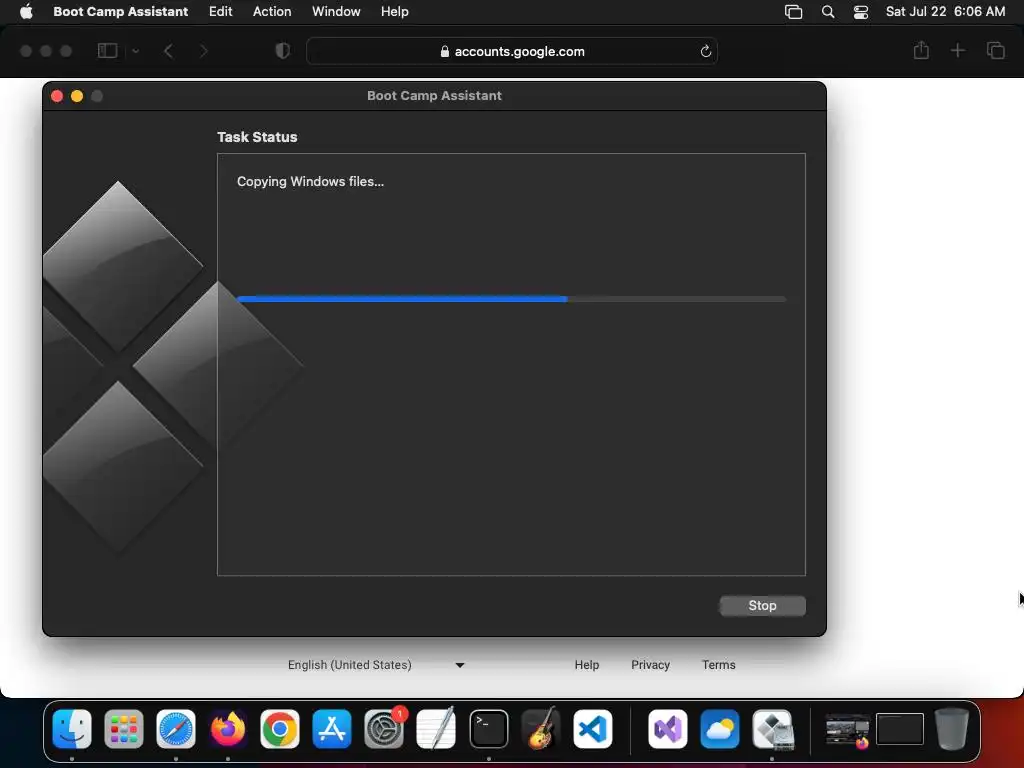
Task: Open the App Store from the Dock
Action: 332,729
